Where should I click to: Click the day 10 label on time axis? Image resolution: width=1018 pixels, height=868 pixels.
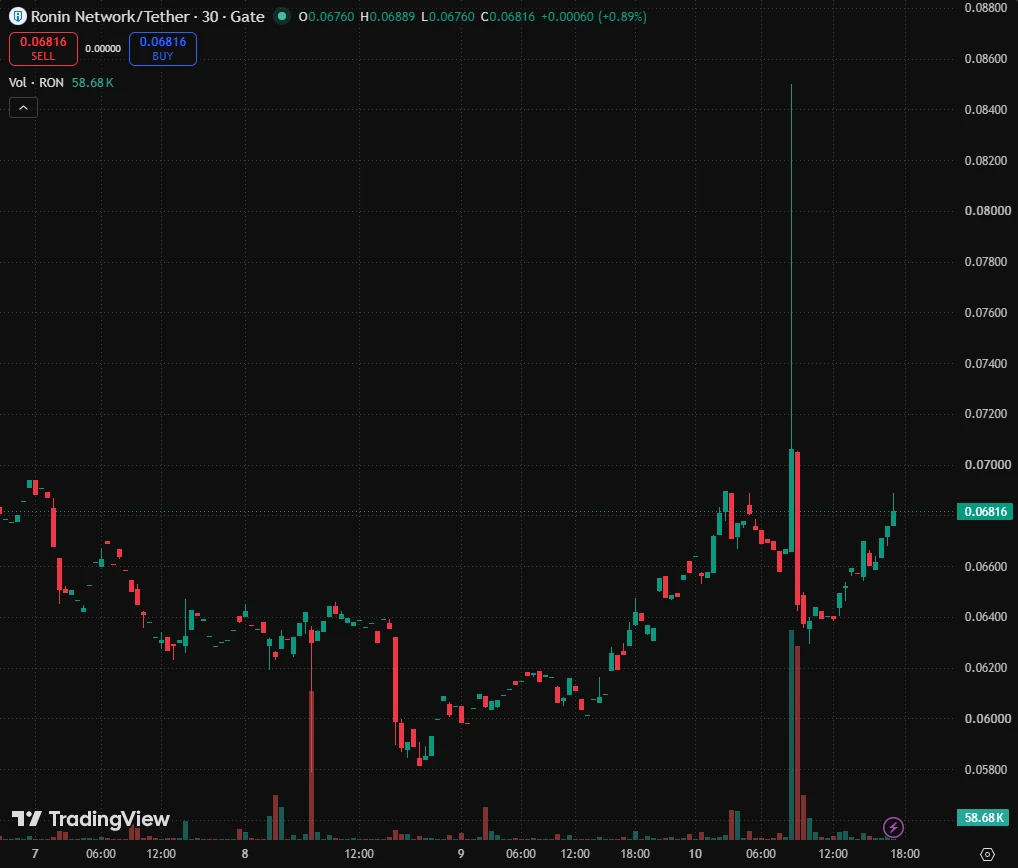[x=695, y=854]
